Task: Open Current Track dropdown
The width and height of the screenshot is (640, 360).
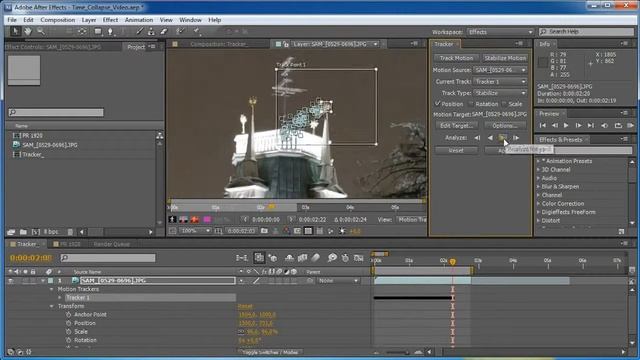Action: [500, 82]
